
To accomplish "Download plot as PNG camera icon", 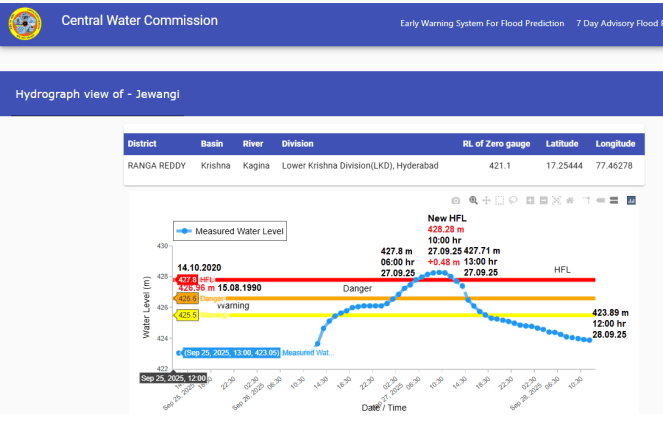I will [456, 201].
